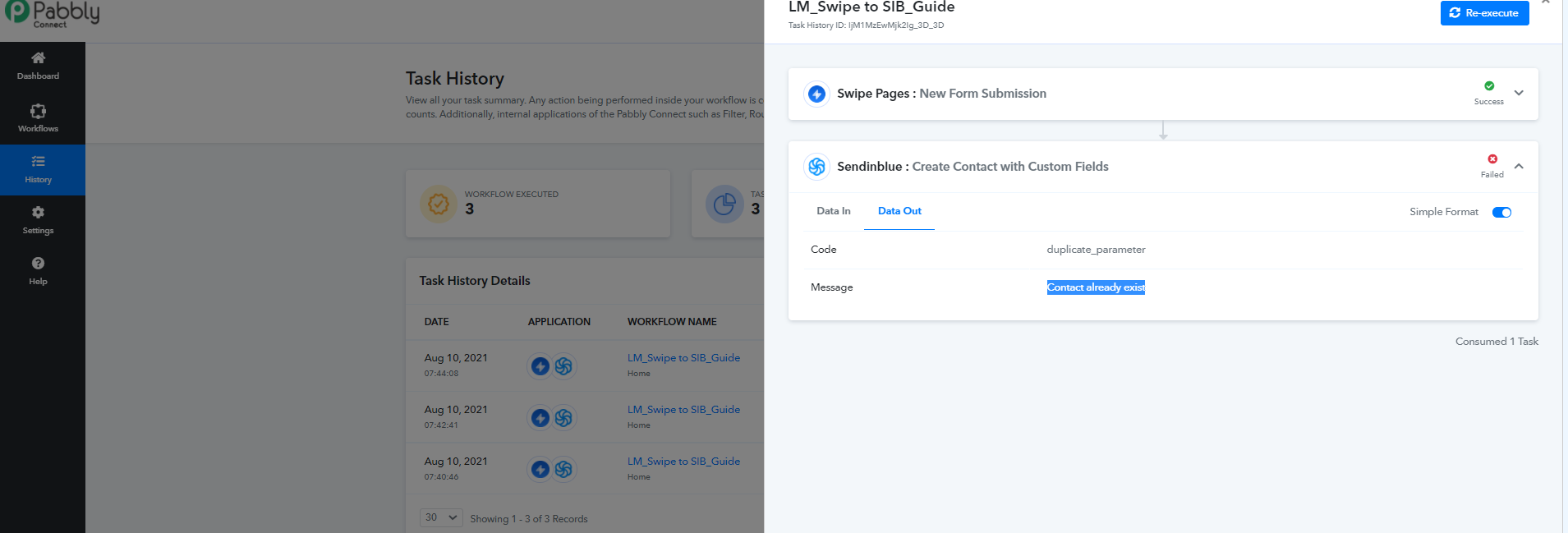Toggle the Simple Format switch

click(x=1501, y=213)
